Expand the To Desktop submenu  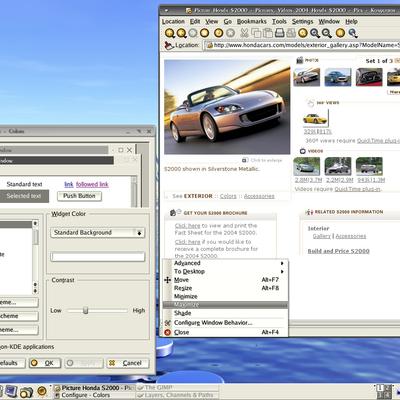pyautogui.click(x=225, y=271)
